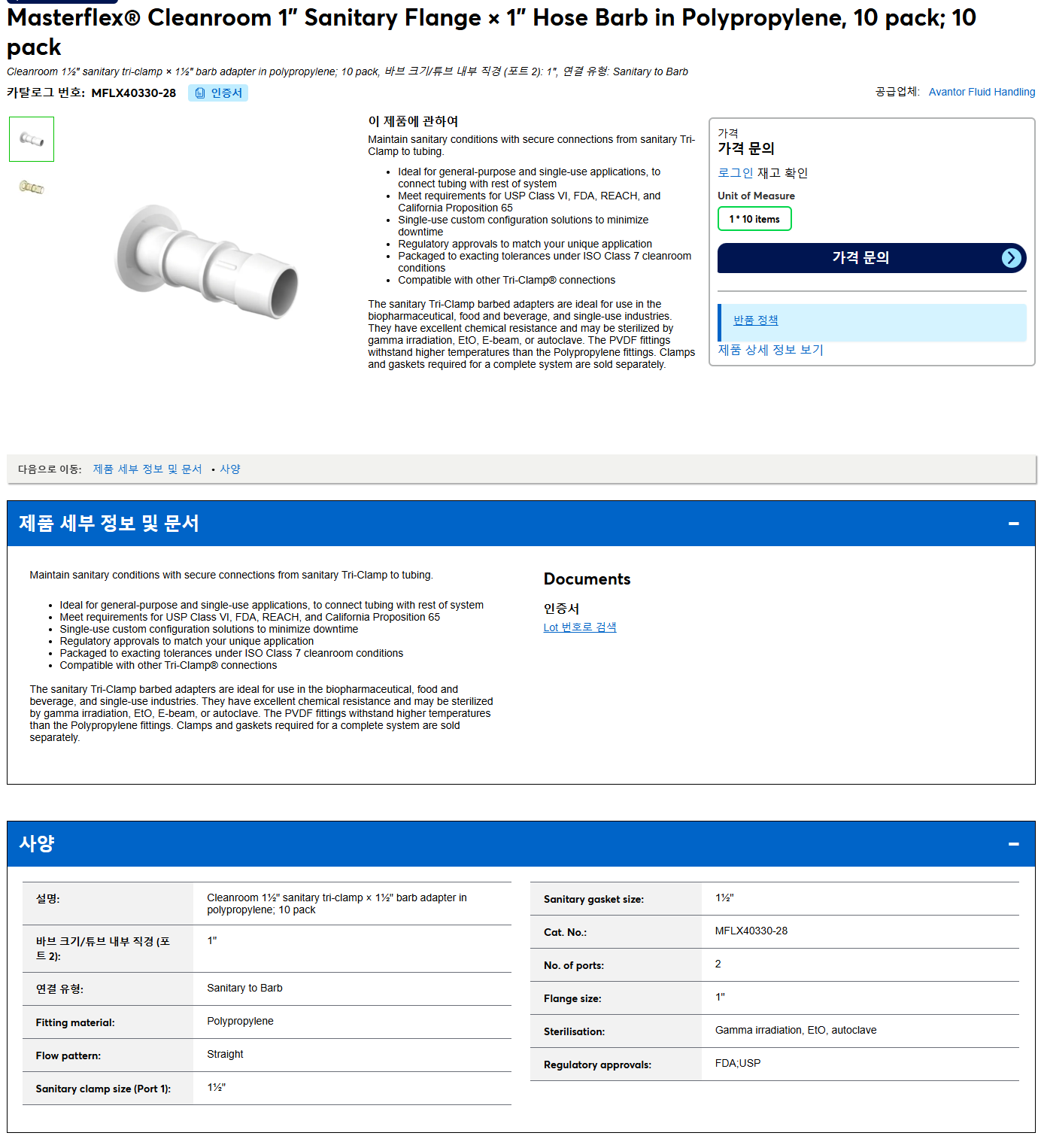Select the first white adapter thumbnail
Screen dimensions: 1041x1148
point(32,139)
